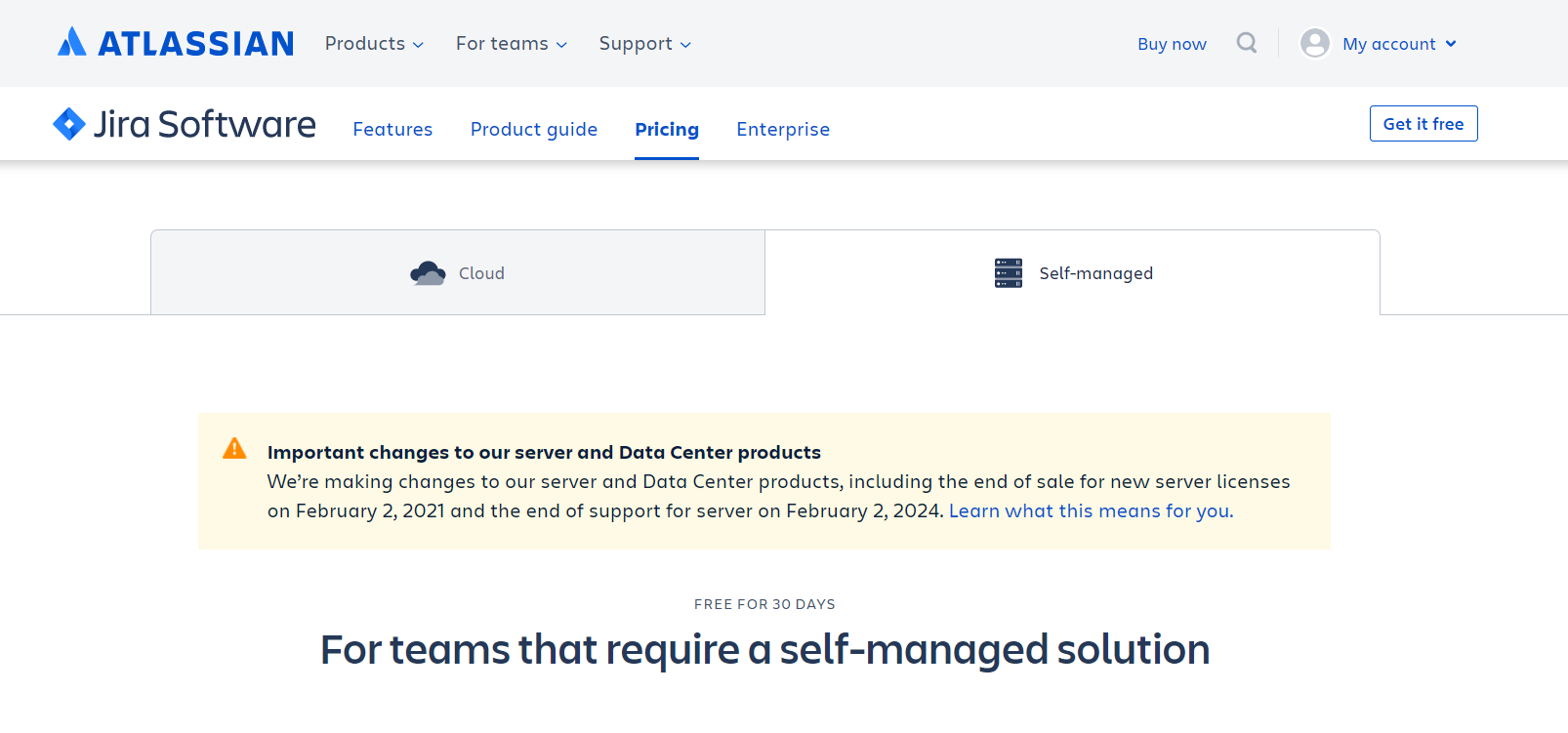Click the Atlassian logo
This screenshot has width=1568, height=733.
click(176, 43)
